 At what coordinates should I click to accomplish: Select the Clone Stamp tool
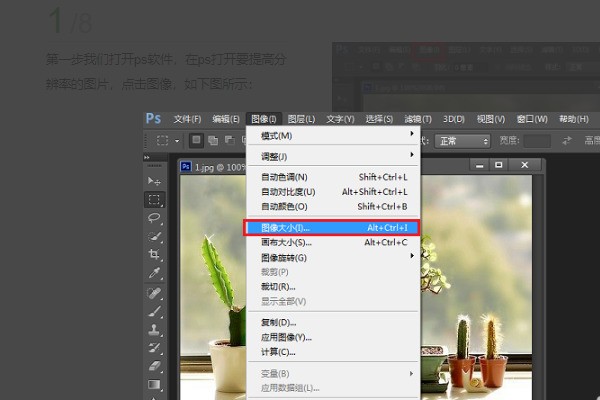click(x=154, y=329)
